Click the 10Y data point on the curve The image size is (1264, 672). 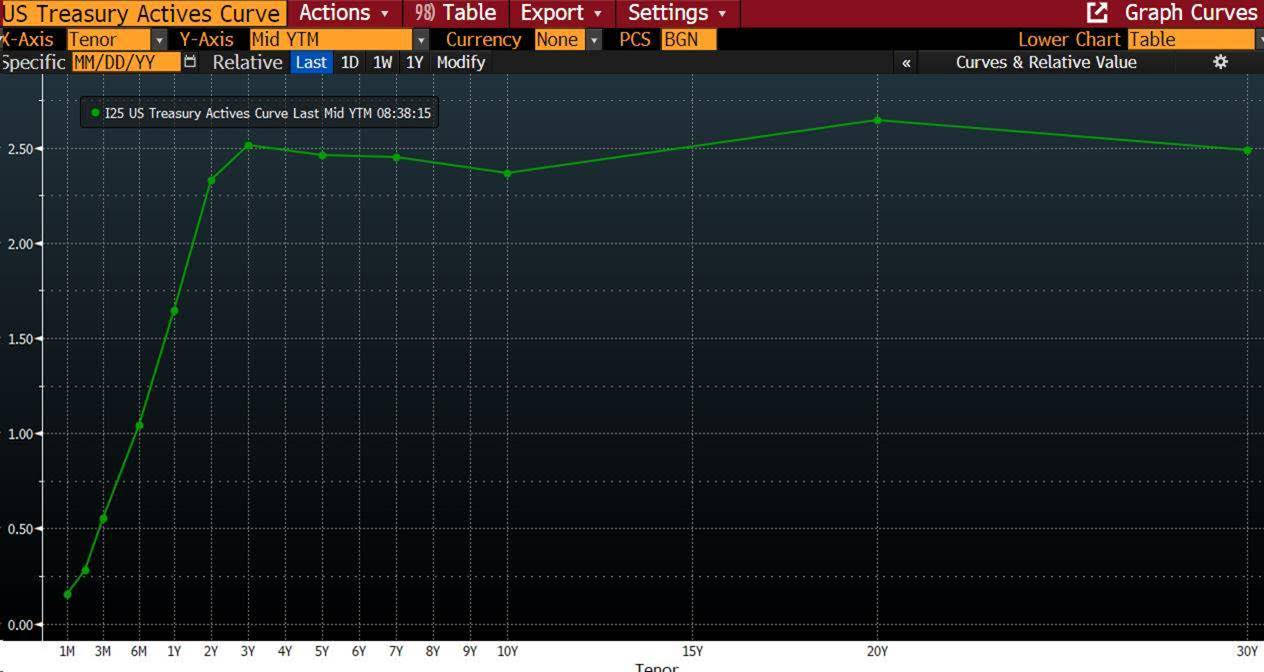pyautogui.click(x=507, y=173)
